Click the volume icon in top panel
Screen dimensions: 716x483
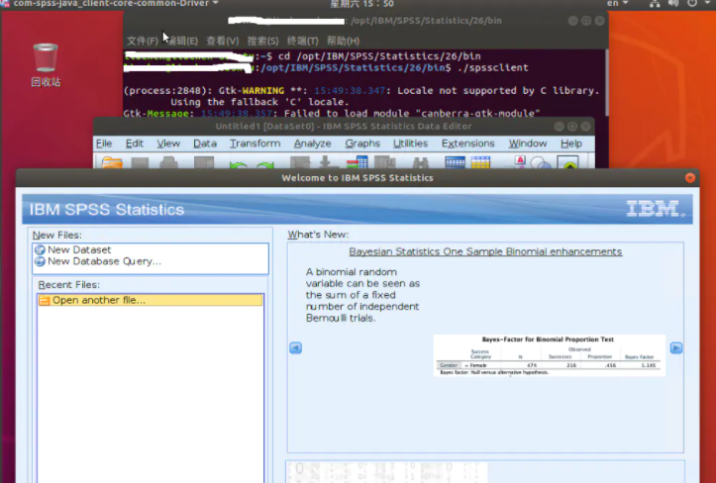(673, 4)
